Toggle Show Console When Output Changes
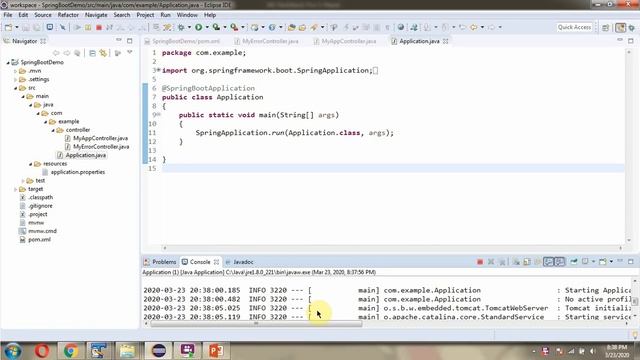 coord(549,262)
